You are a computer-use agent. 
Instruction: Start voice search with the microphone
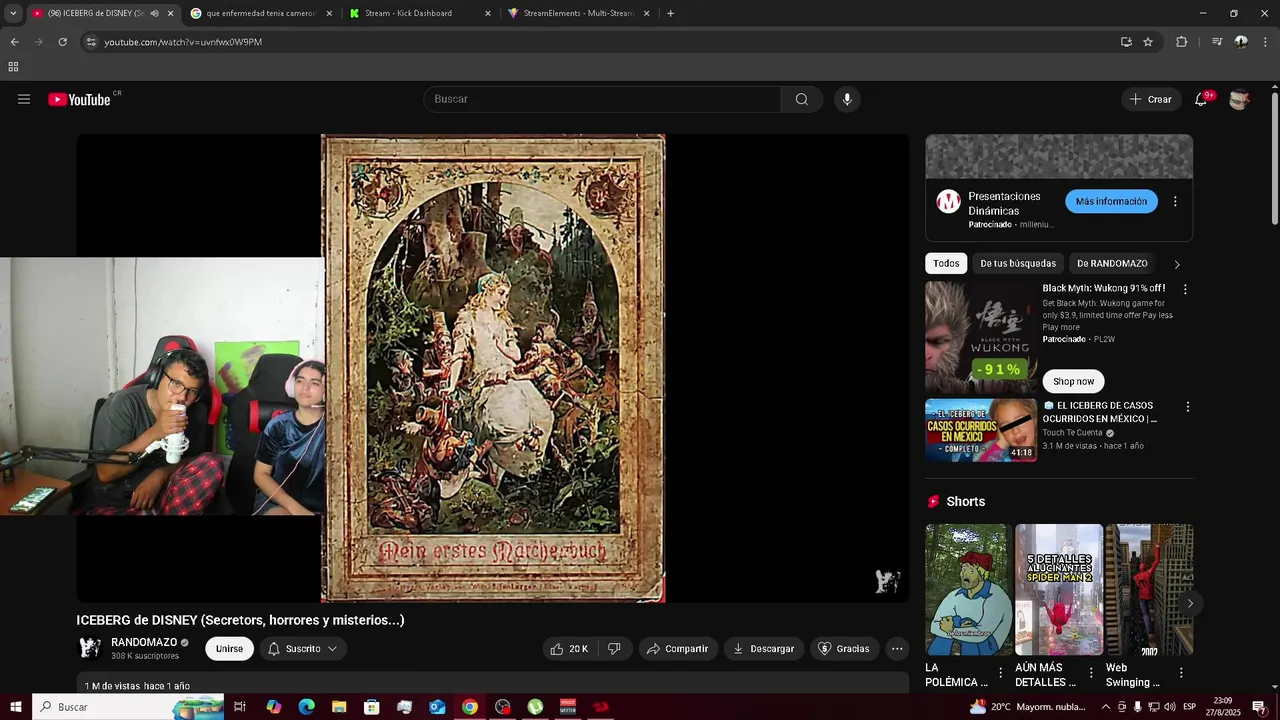[x=847, y=99]
